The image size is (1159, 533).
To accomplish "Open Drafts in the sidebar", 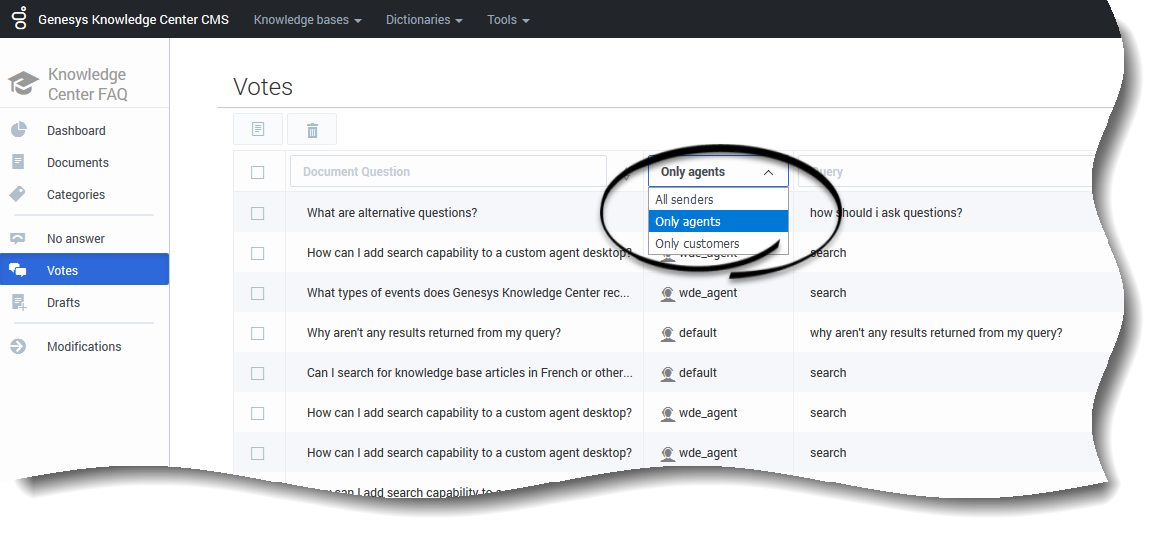I will pos(63,303).
